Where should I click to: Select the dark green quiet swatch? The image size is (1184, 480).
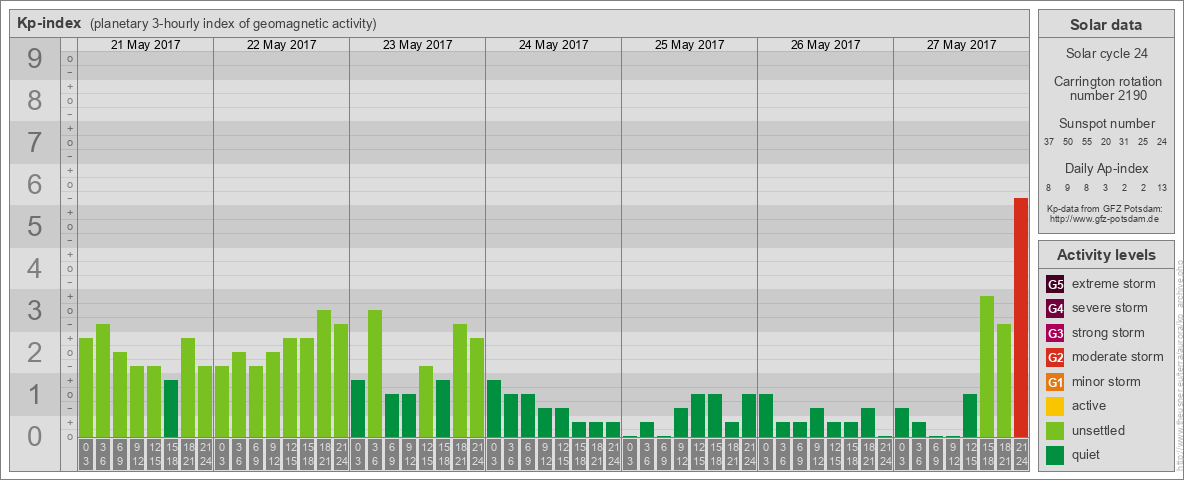coord(1055,455)
